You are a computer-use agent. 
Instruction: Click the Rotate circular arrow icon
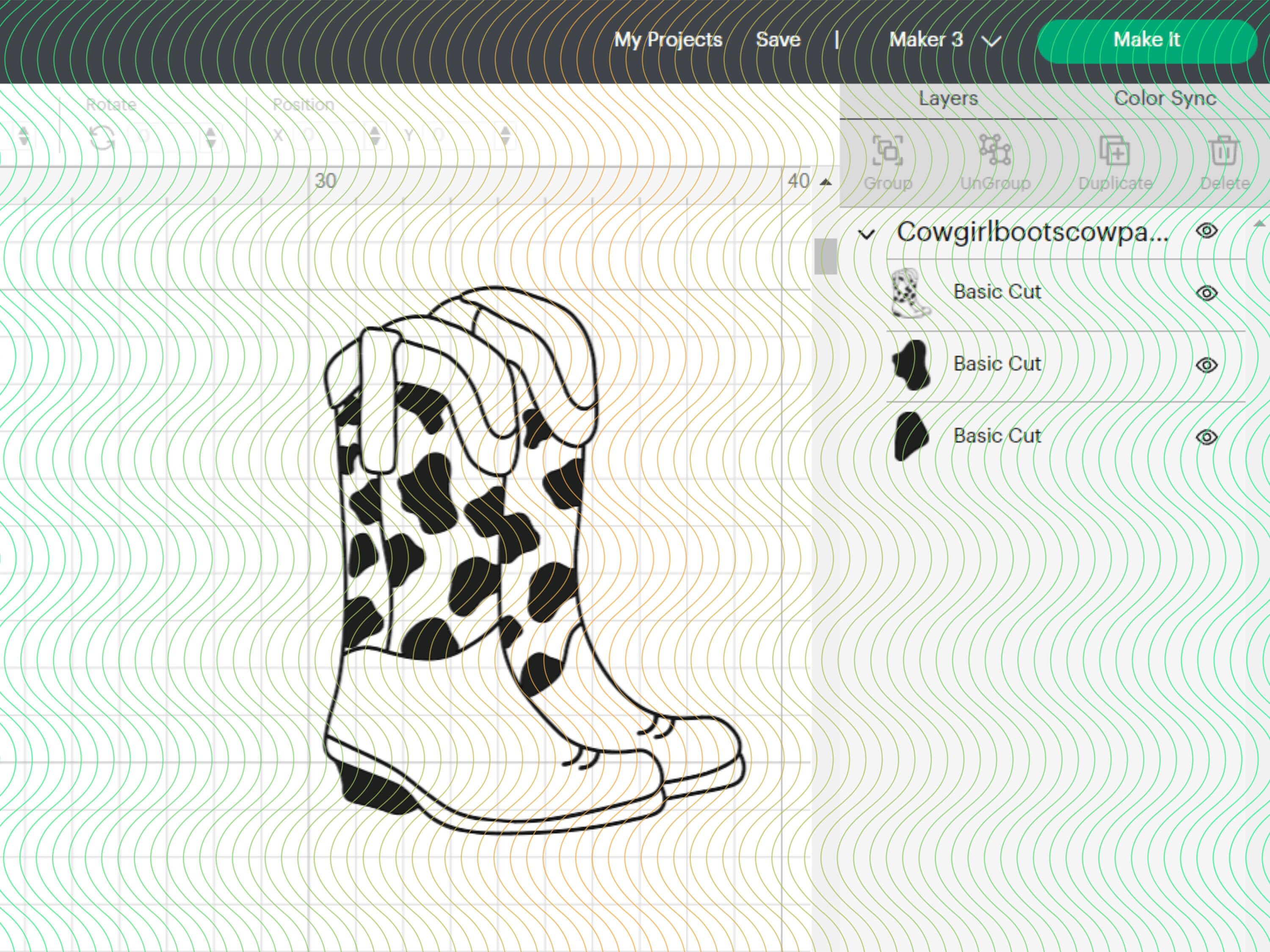[x=102, y=138]
